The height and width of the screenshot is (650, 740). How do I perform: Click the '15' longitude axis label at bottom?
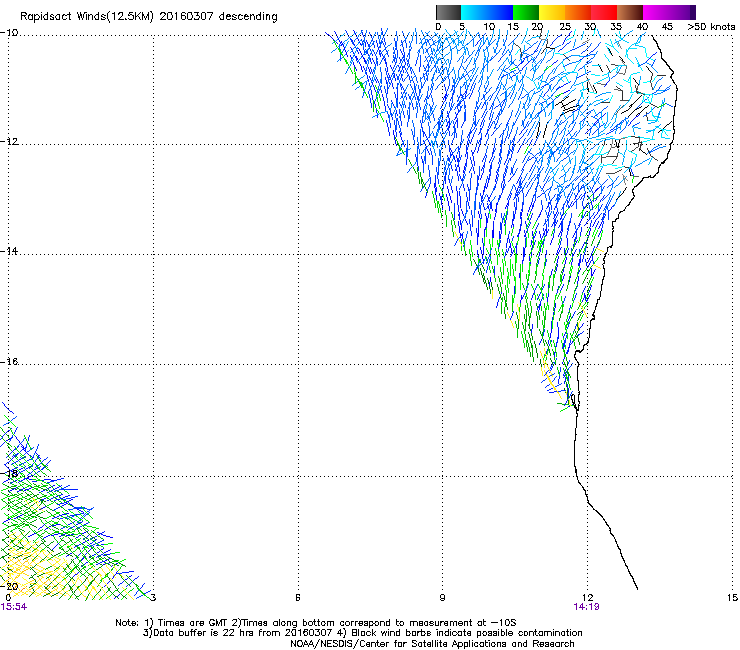click(x=732, y=598)
